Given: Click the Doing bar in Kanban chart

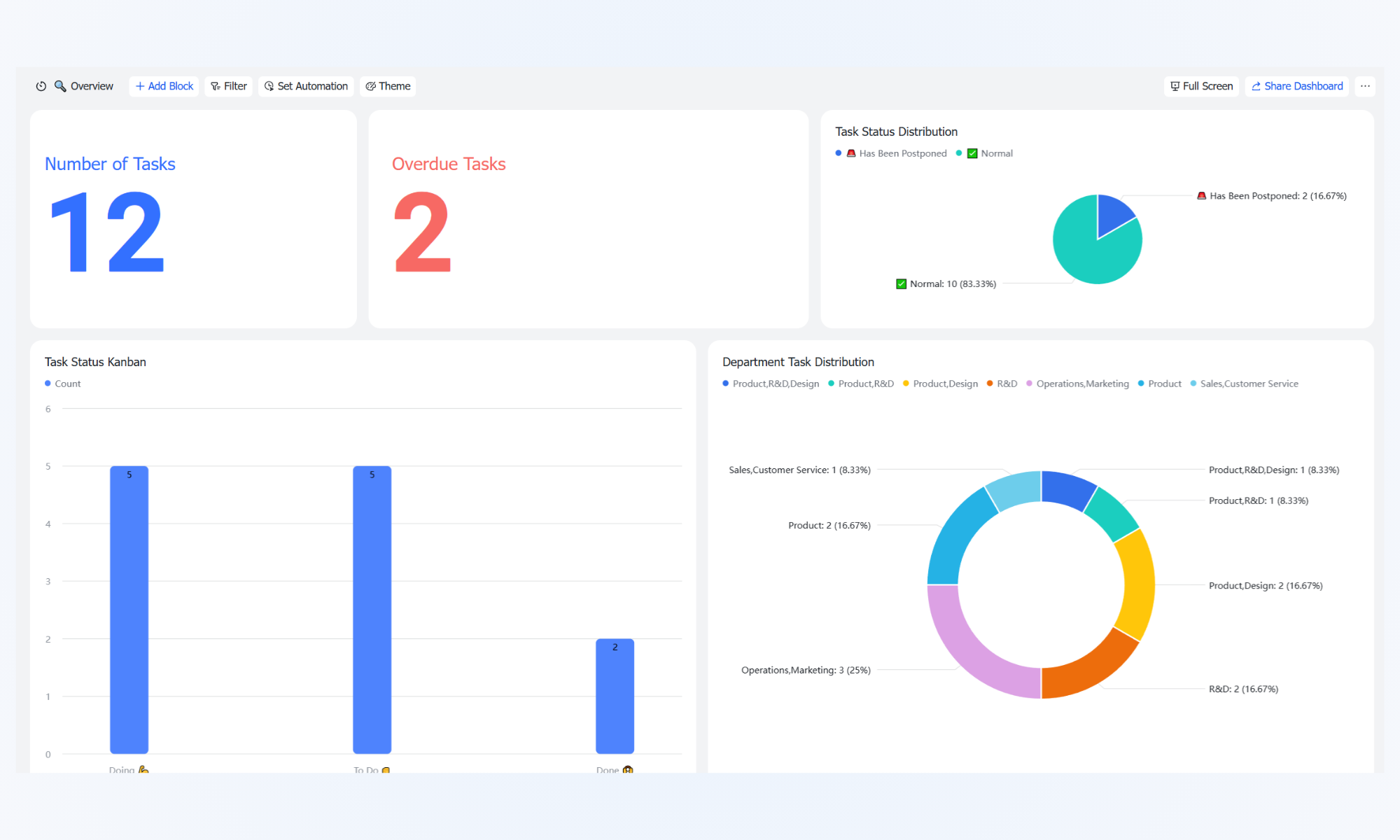Looking at the screenshot, I should click(129, 610).
